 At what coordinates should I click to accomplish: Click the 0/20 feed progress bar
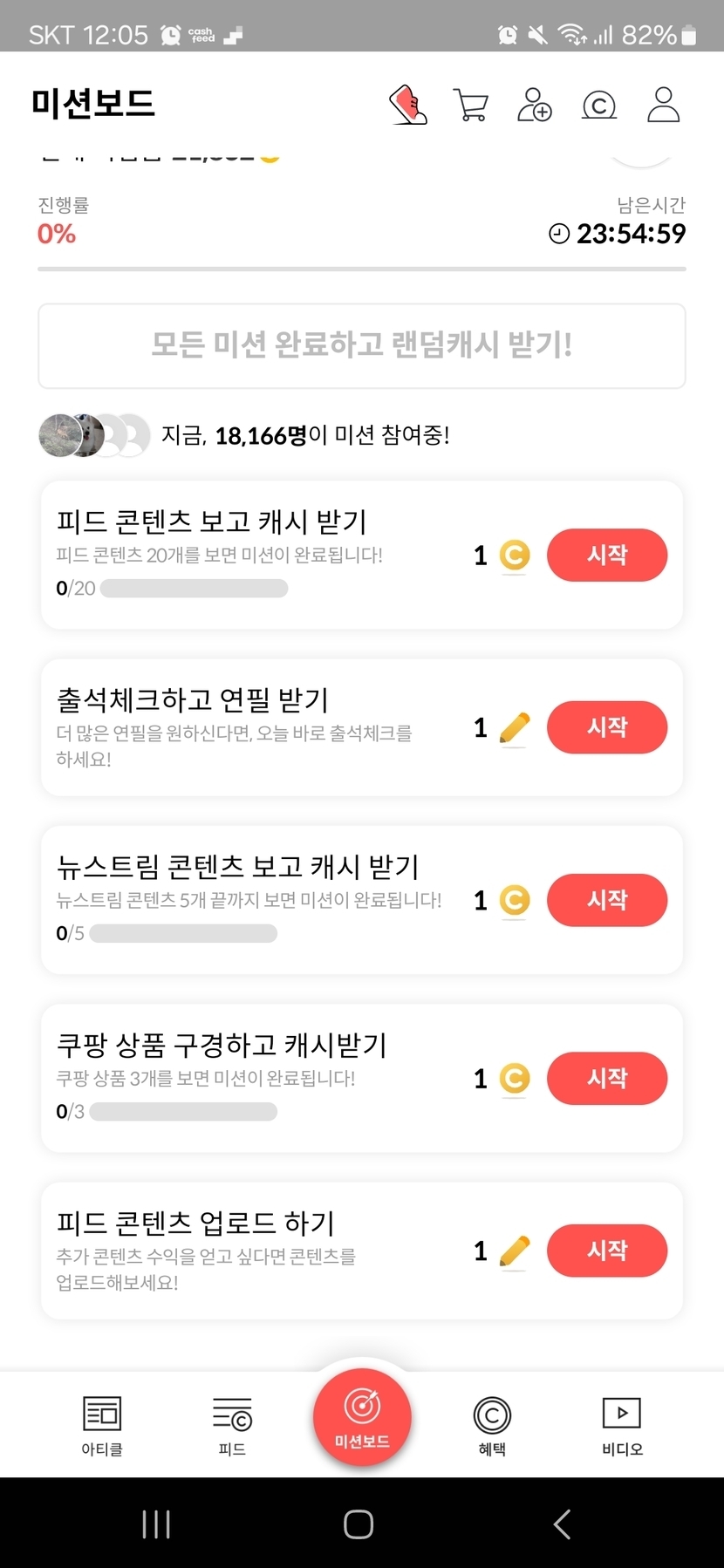tap(194, 589)
